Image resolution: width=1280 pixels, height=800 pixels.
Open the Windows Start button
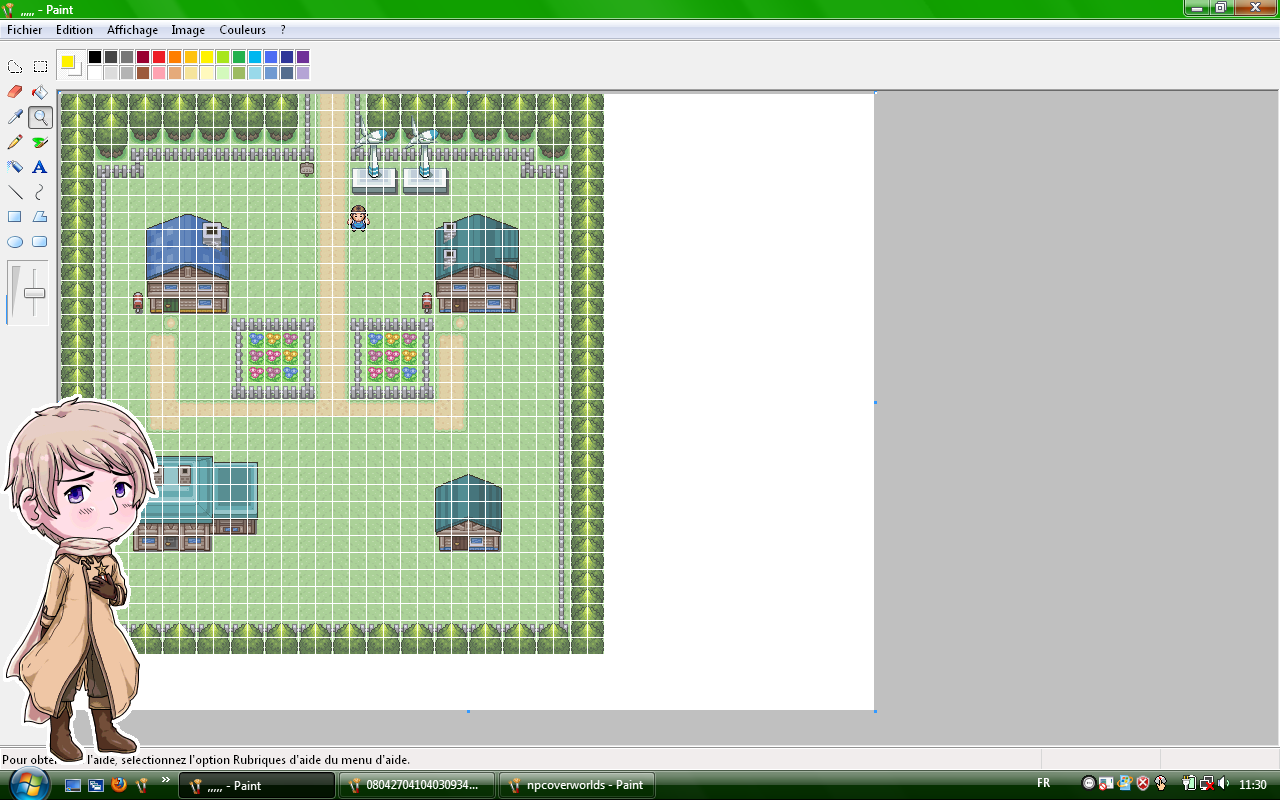28,785
